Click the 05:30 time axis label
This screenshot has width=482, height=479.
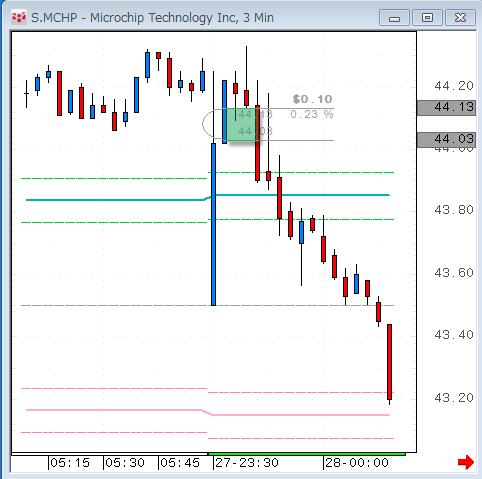point(125,463)
